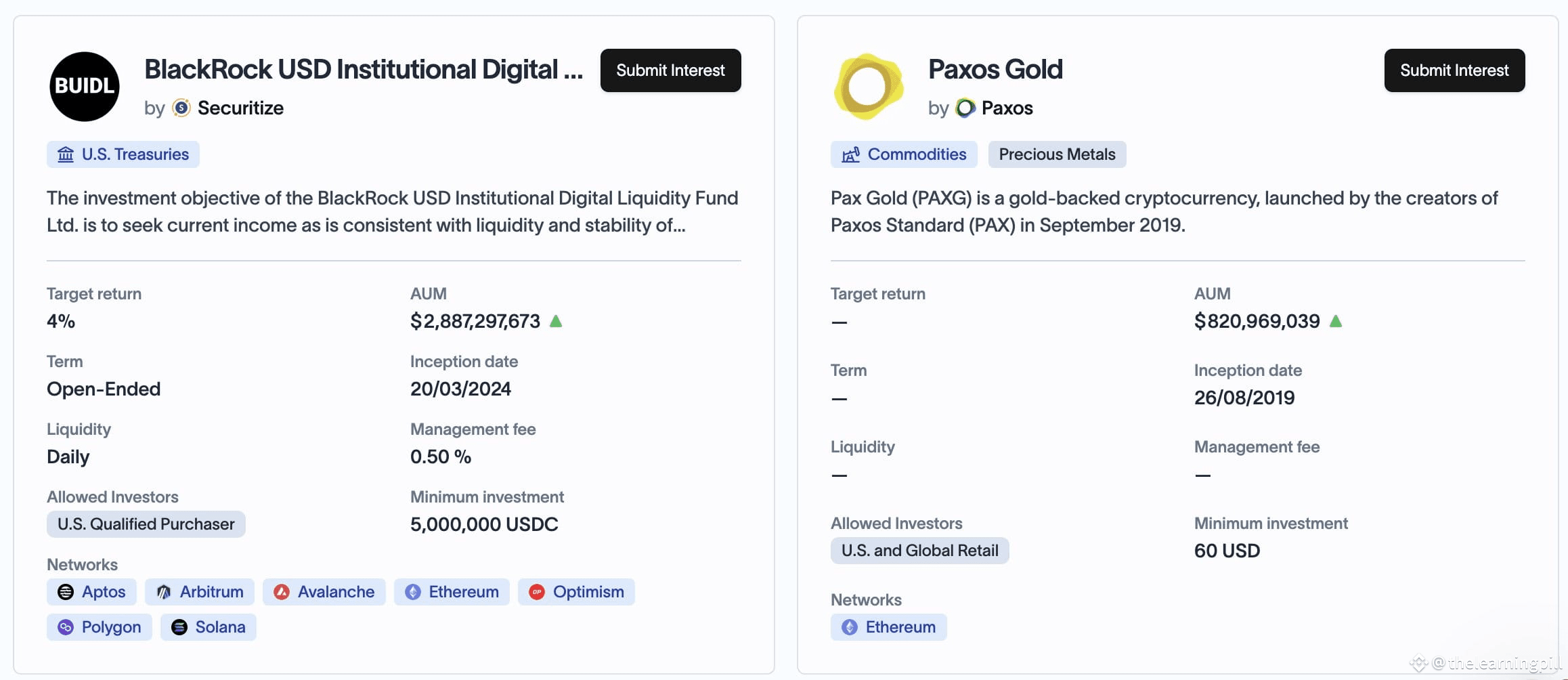Click green AUM up arrow on BlackRock card
1568x680 pixels.
click(x=556, y=321)
